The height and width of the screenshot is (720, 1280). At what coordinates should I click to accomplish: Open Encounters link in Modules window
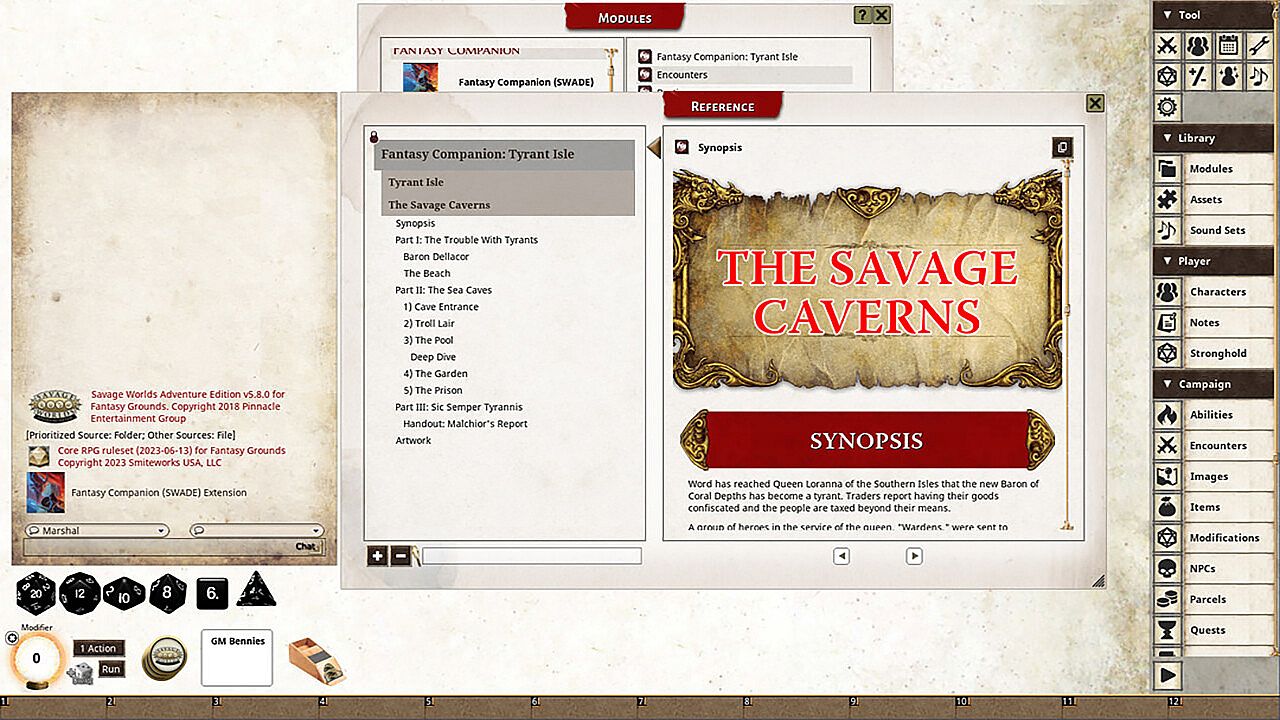pyautogui.click(x=682, y=75)
